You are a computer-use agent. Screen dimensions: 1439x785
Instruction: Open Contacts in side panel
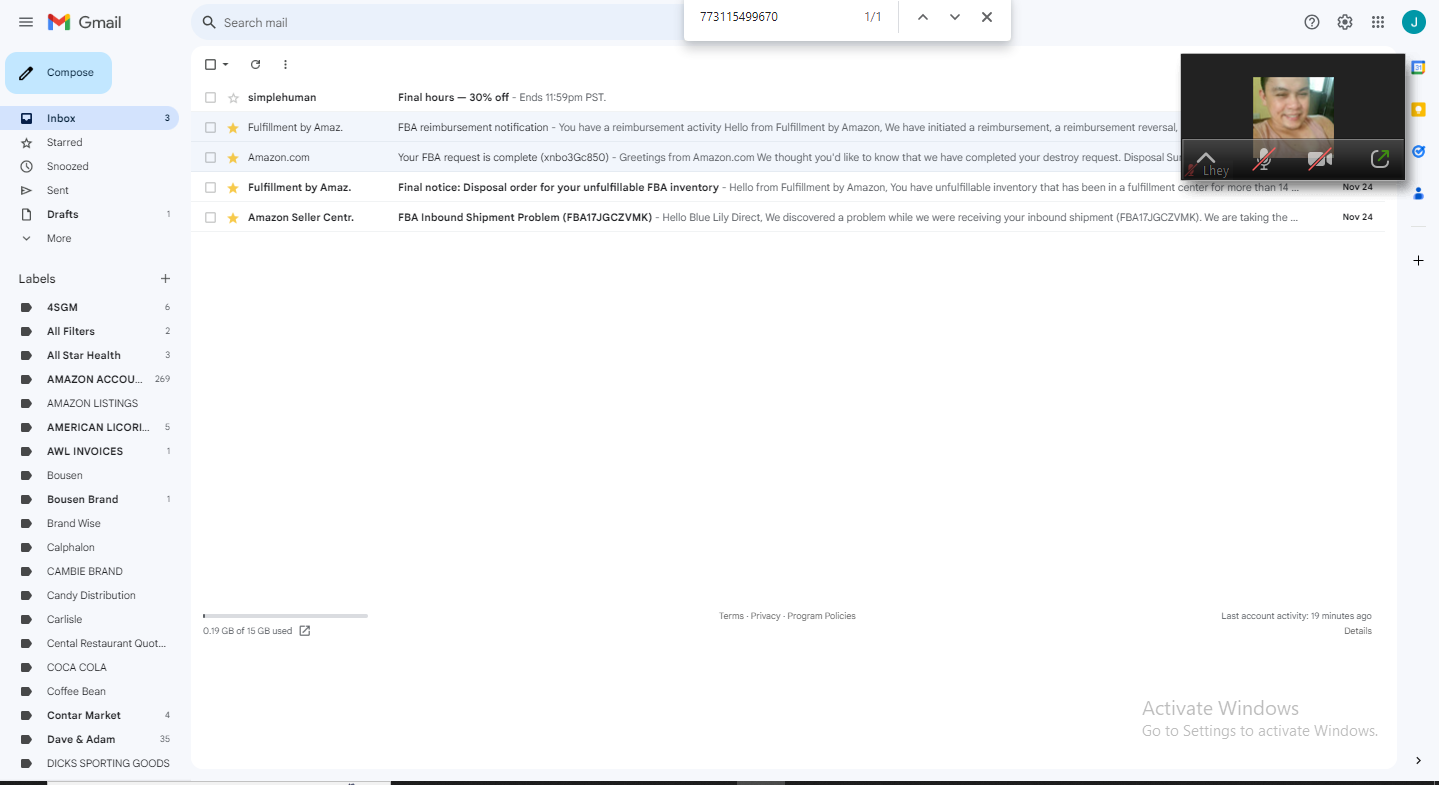(1418, 193)
